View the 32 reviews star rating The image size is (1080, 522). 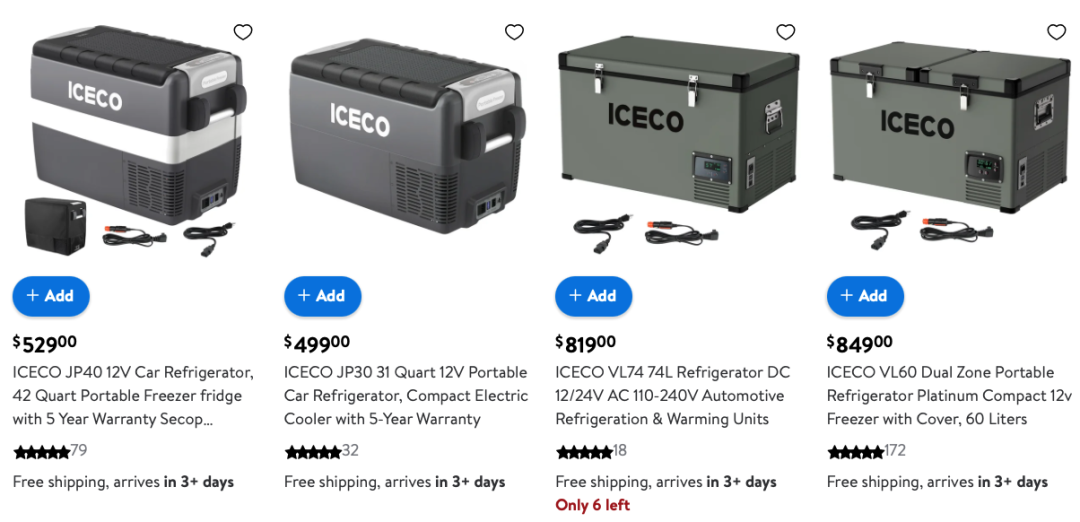(322, 452)
